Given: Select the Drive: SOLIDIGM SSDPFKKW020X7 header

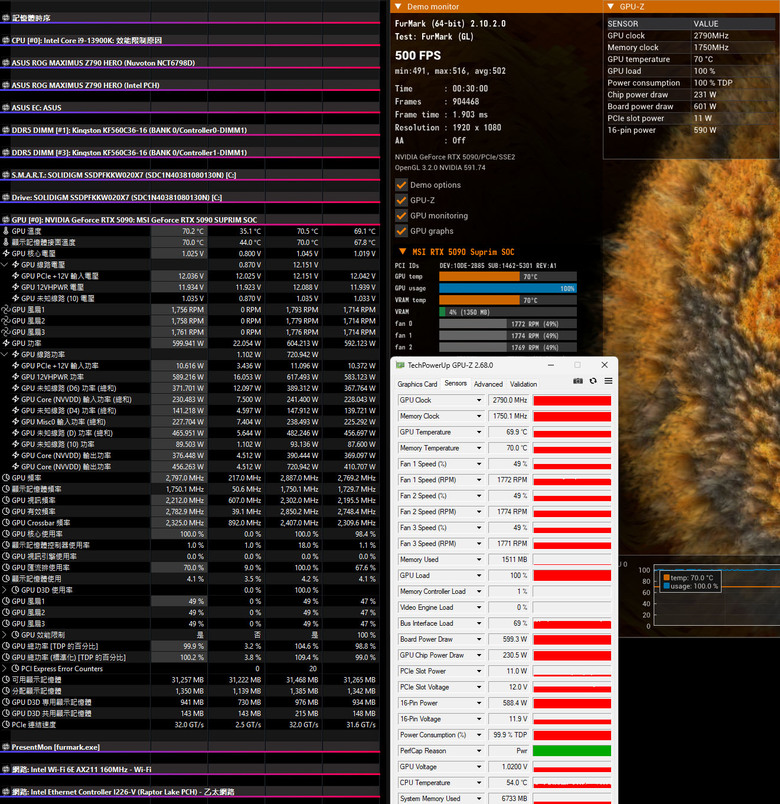Looking at the screenshot, I should 190,198.
